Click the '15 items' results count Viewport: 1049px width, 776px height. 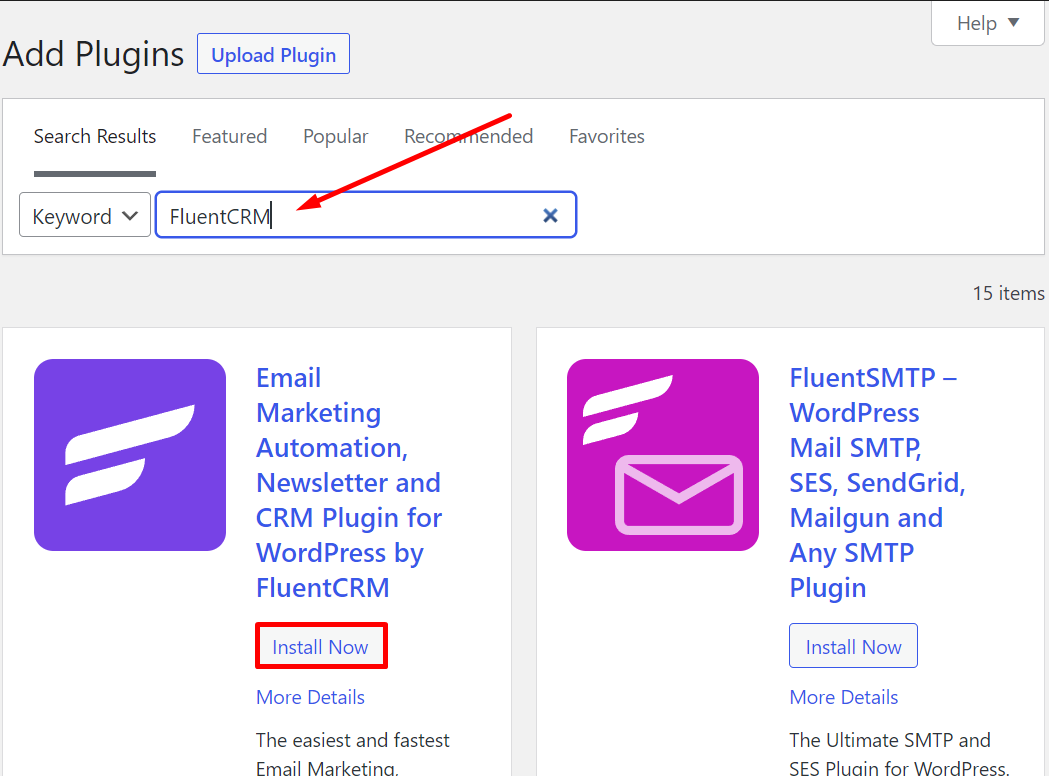click(x=1008, y=294)
